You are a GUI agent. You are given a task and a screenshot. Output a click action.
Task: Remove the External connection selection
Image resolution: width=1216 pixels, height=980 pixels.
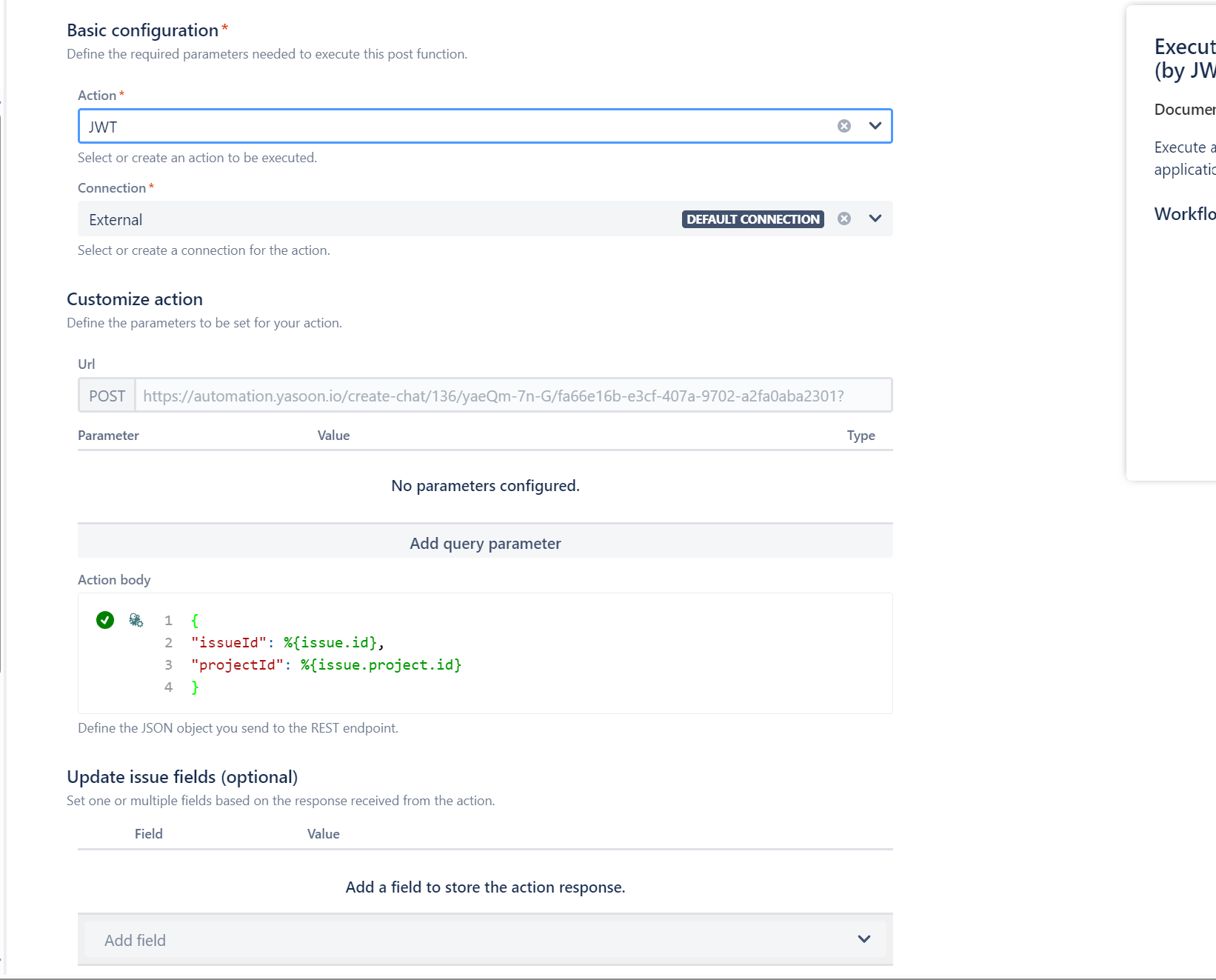coord(843,219)
